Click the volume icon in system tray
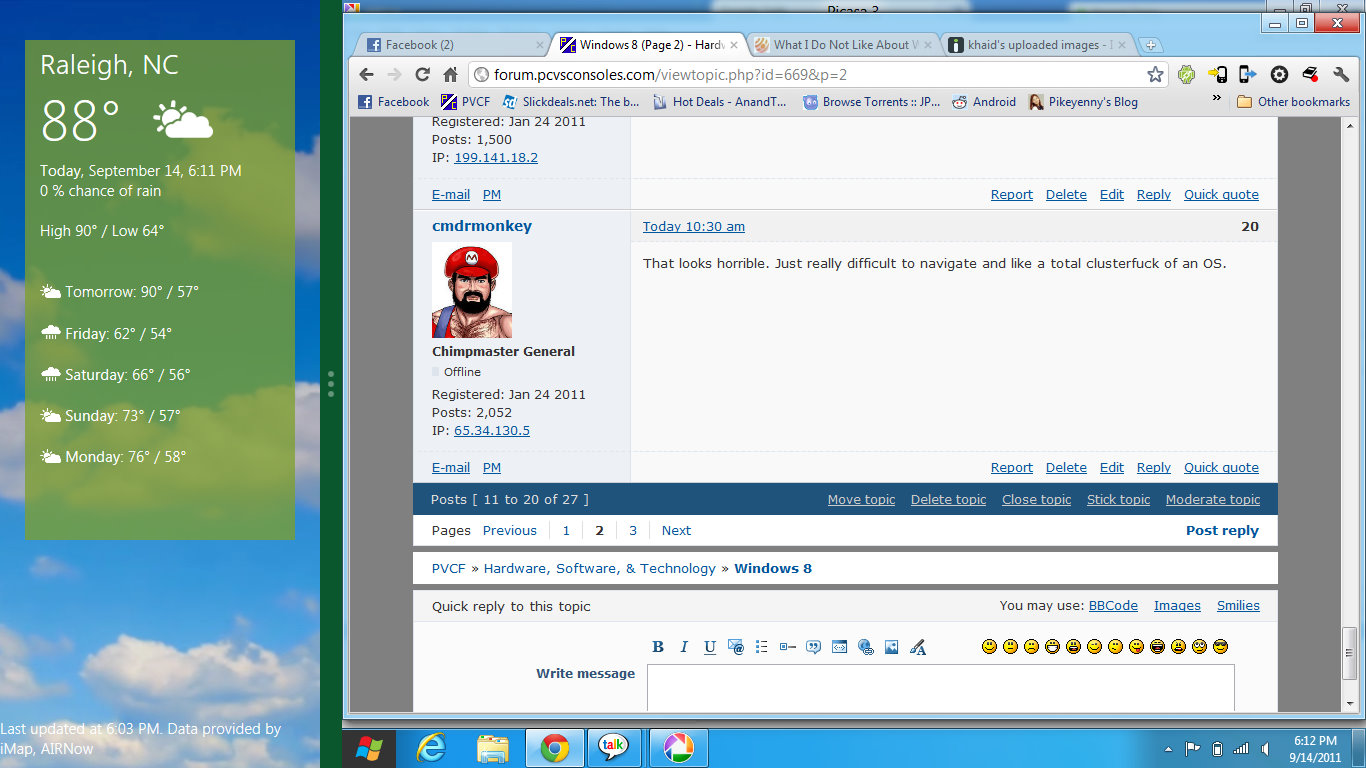Image resolution: width=1366 pixels, height=768 pixels. [x=1265, y=749]
